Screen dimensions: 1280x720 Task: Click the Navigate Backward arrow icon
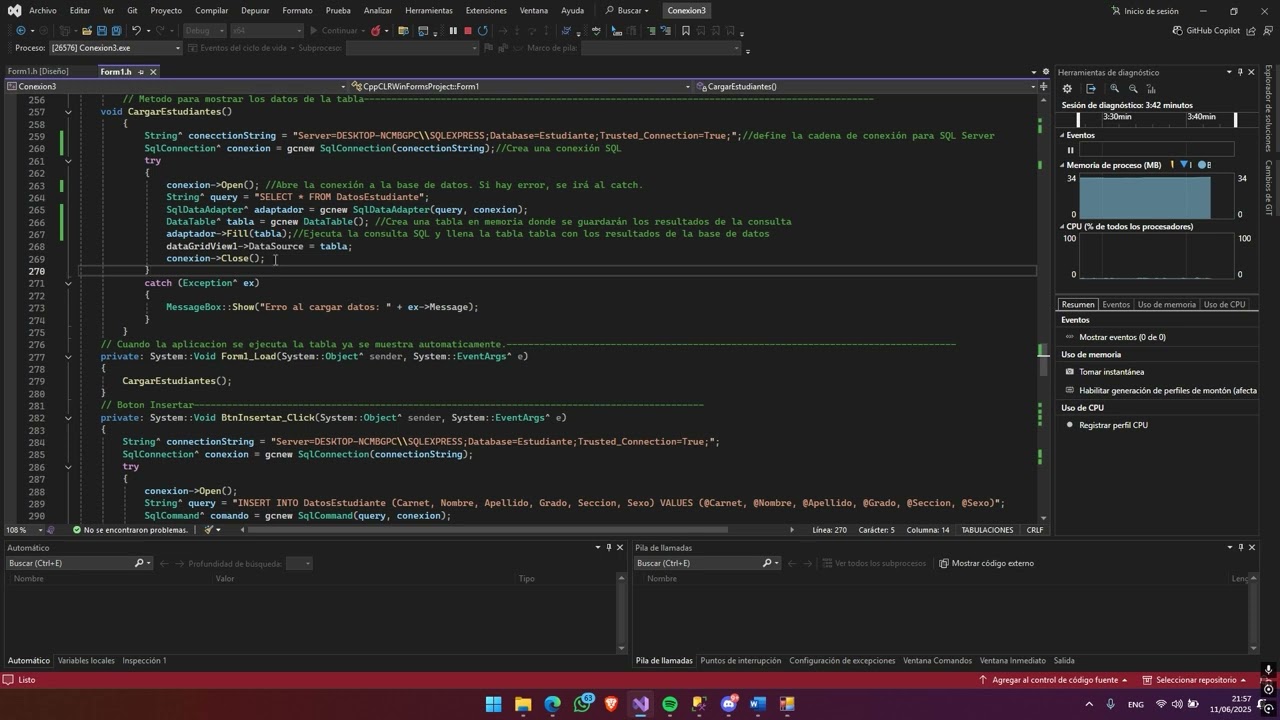click(20, 31)
